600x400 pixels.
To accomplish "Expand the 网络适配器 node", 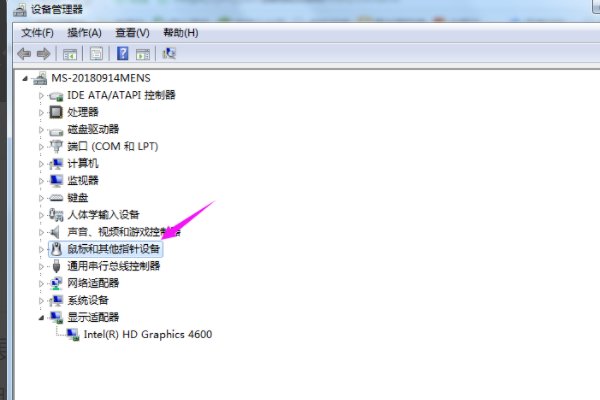I will (x=41, y=283).
